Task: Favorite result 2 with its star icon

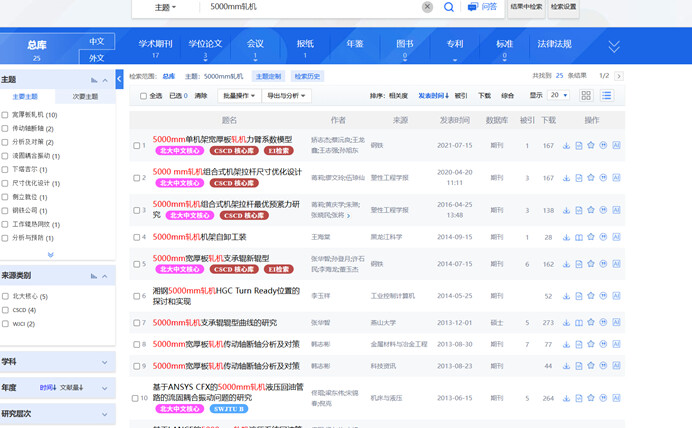Action: [591, 177]
